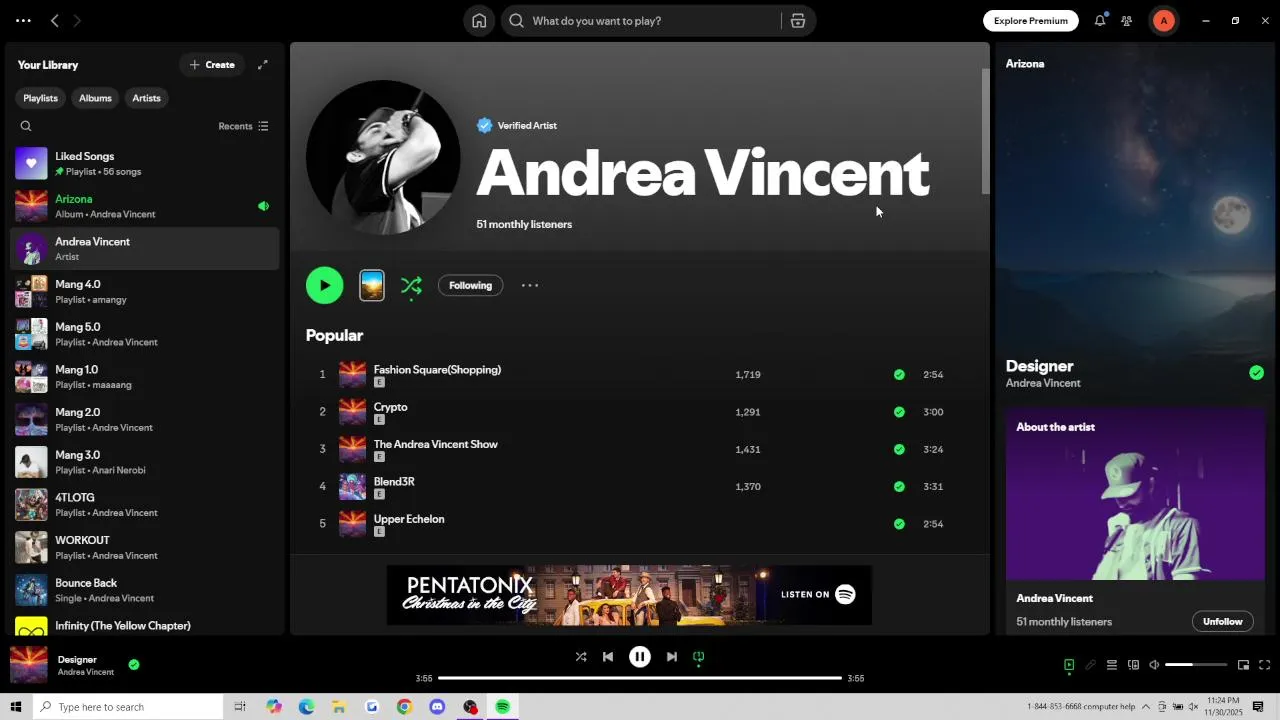1280x720 pixels.
Task: Skip to next track
Action: (672, 657)
